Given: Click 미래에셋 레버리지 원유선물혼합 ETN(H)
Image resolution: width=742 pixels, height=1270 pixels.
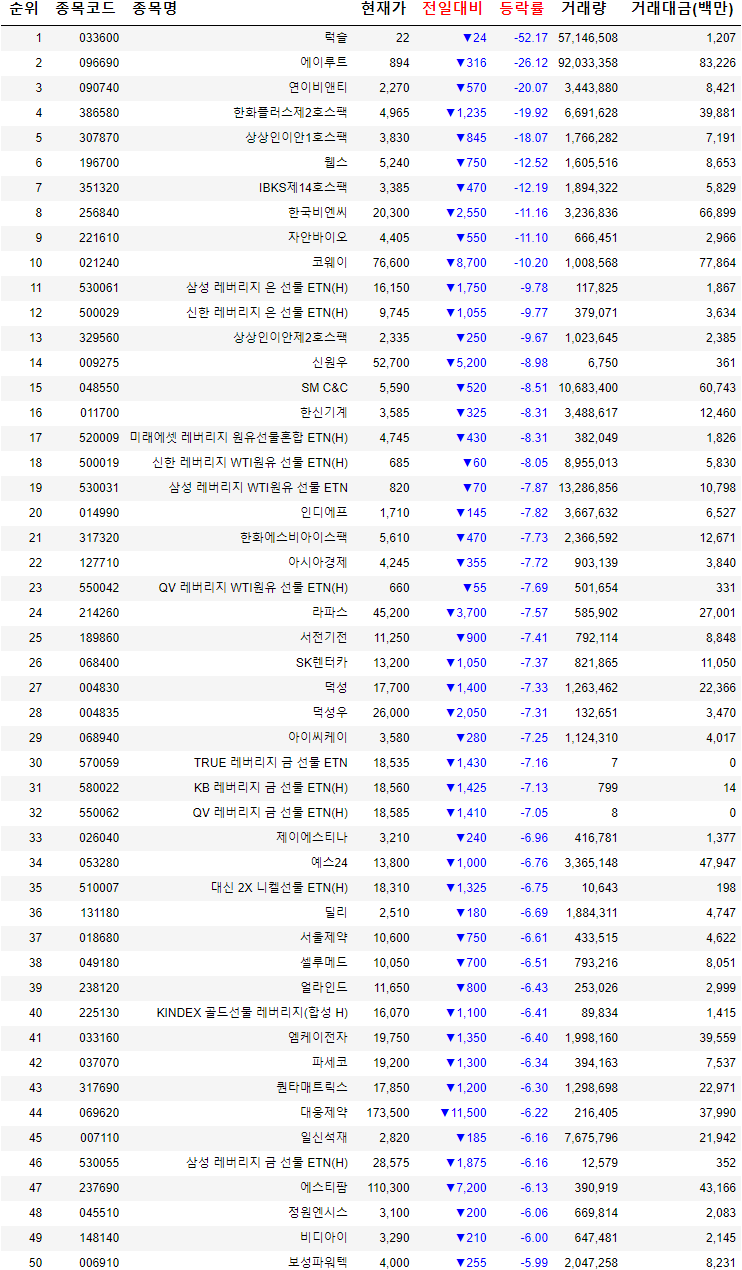Looking at the screenshot, I should (x=239, y=438).
